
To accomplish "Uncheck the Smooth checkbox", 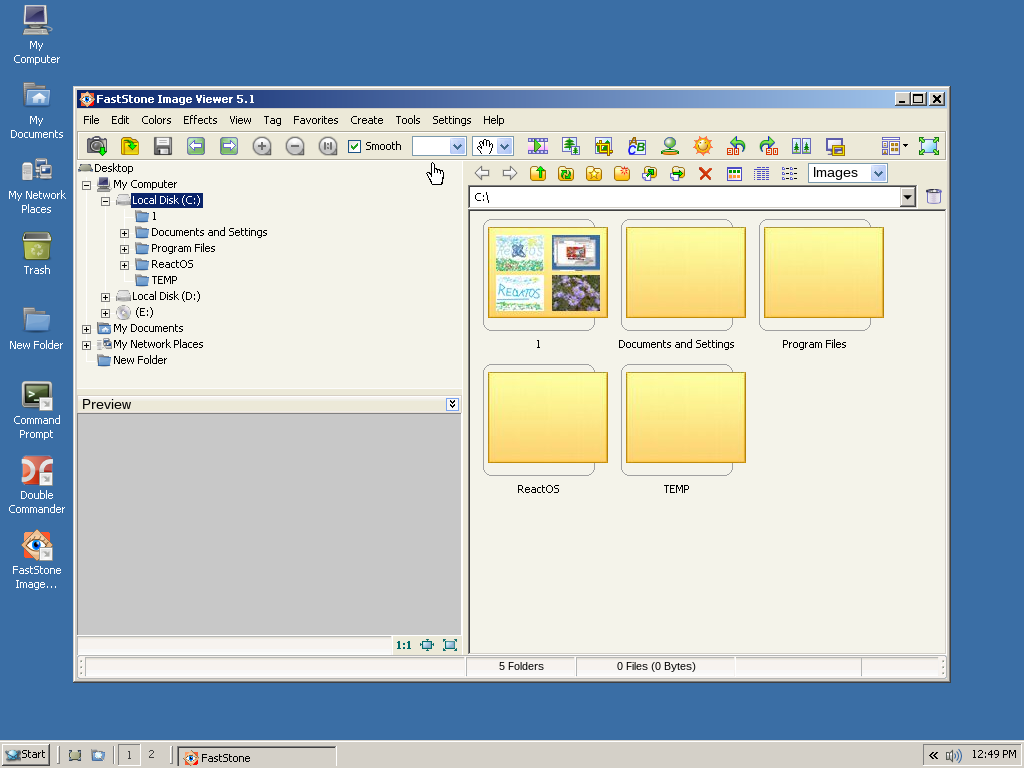I will click(355, 146).
